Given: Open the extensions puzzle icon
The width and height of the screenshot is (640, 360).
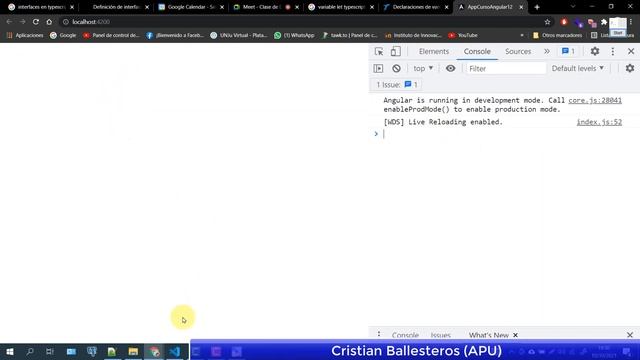Looking at the screenshot, I should [604, 22].
